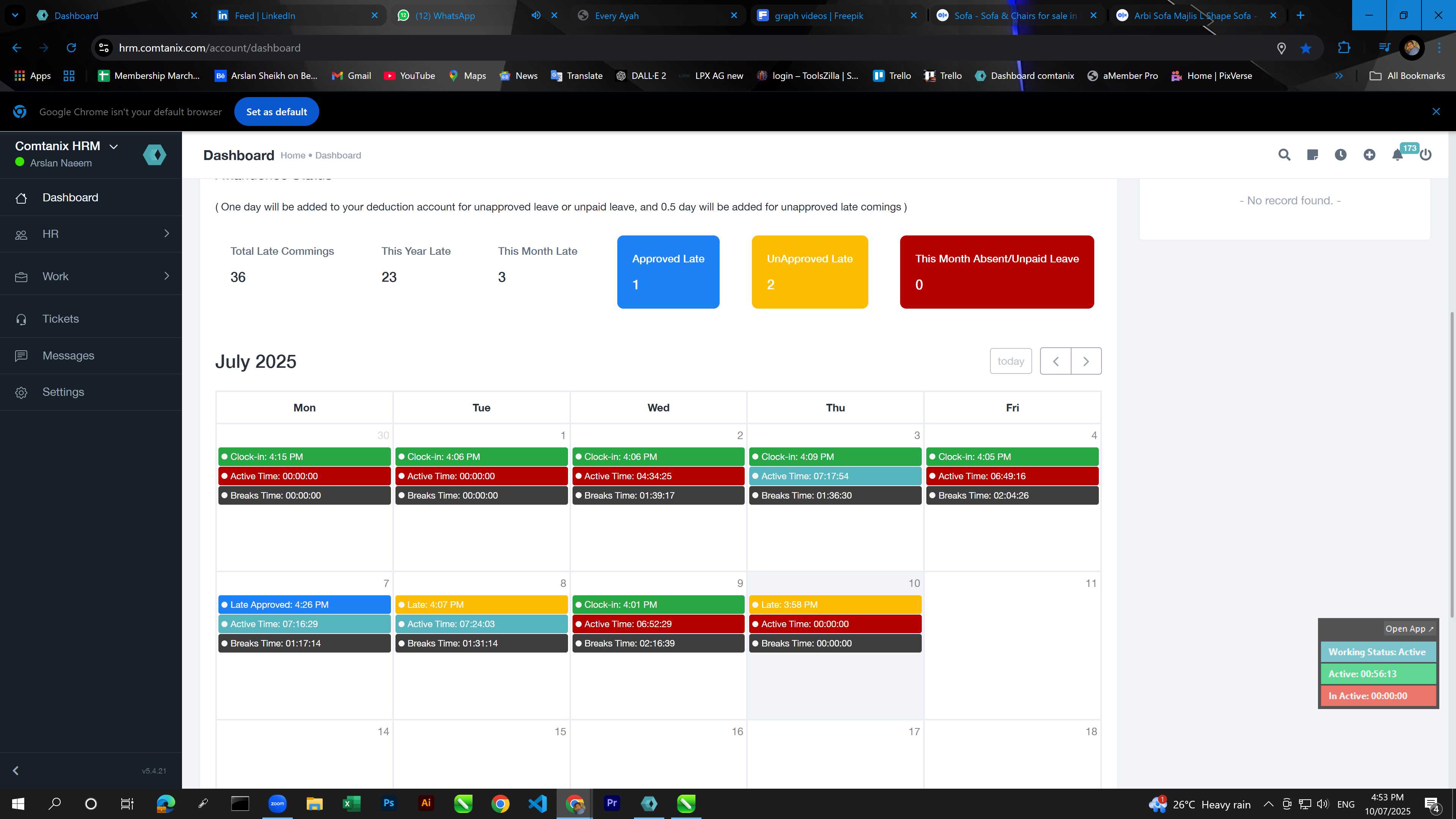1456x819 pixels.
Task: Open All Bookmarks folder
Action: [1407, 76]
